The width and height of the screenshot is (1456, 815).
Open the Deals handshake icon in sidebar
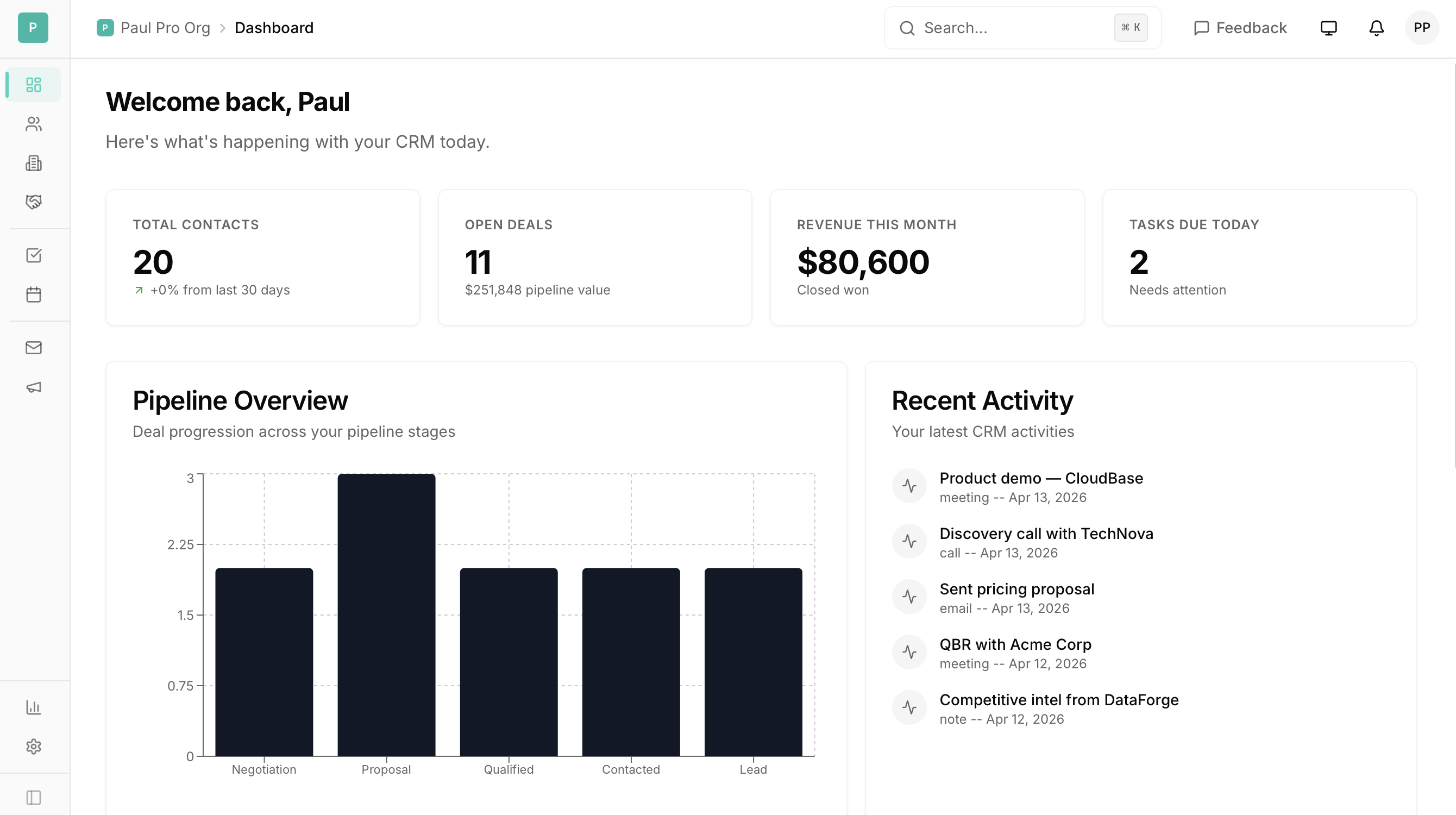(33, 202)
